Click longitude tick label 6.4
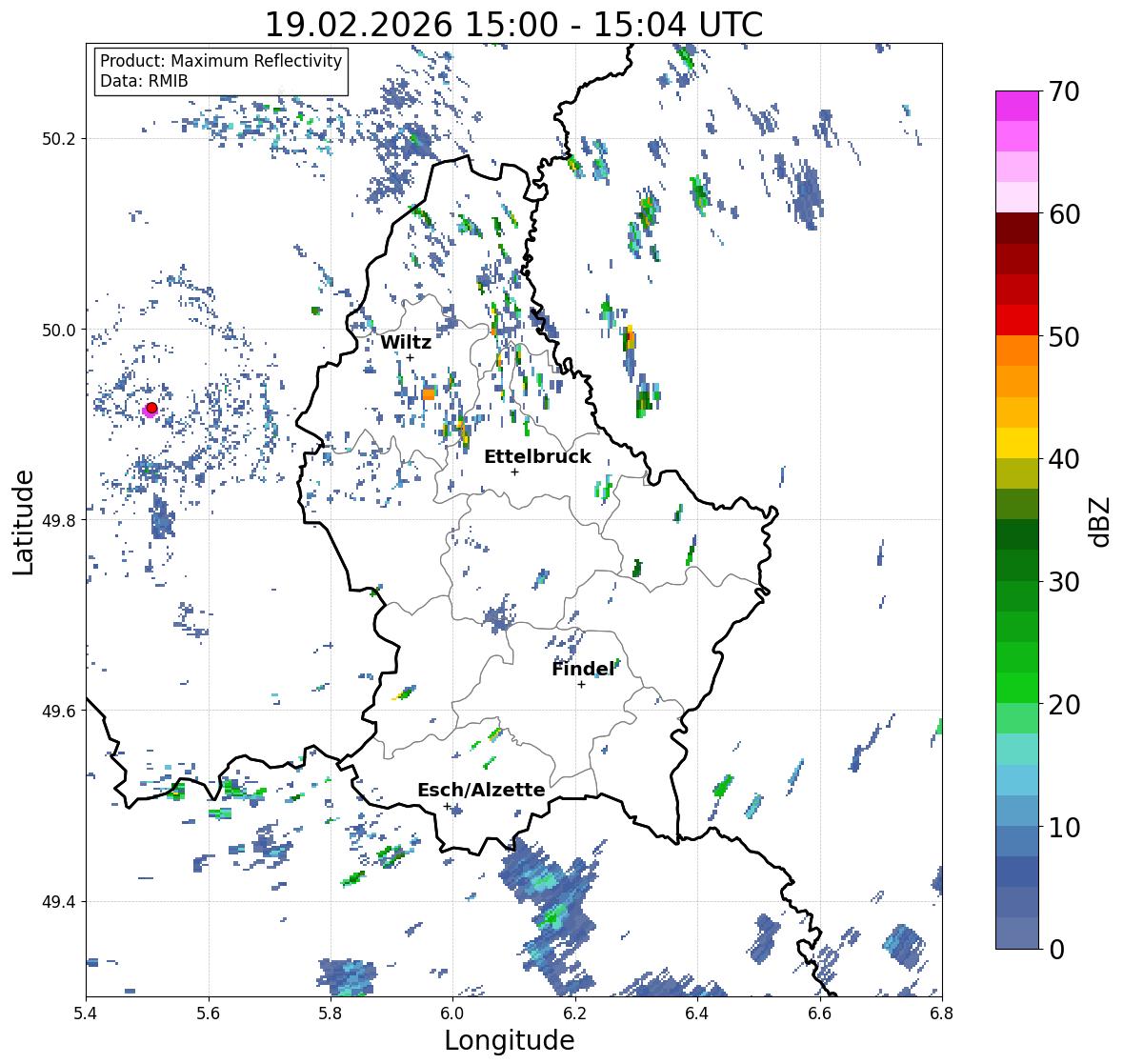 coord(697,1014)
